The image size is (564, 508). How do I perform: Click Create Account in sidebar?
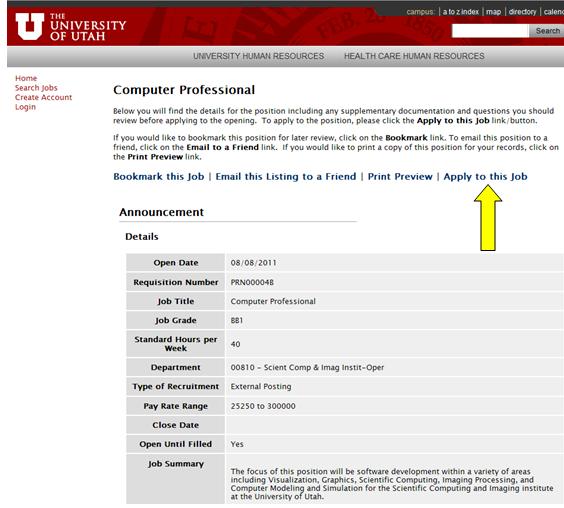click(x=44, y=97)
